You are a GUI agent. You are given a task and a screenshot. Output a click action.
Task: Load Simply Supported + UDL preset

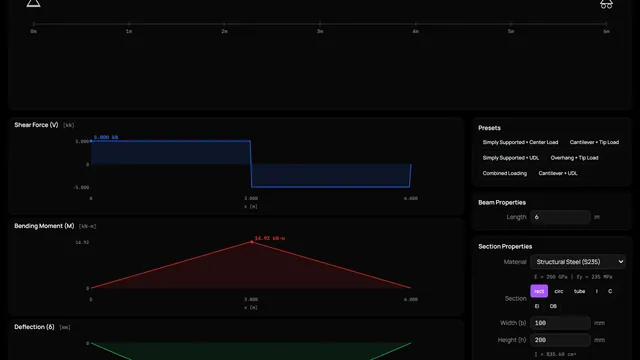click(511, 158)
